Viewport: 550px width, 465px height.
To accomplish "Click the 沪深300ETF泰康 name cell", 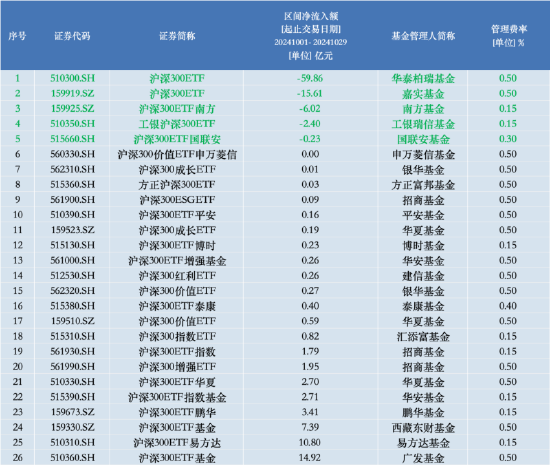I will pos(177,306).
